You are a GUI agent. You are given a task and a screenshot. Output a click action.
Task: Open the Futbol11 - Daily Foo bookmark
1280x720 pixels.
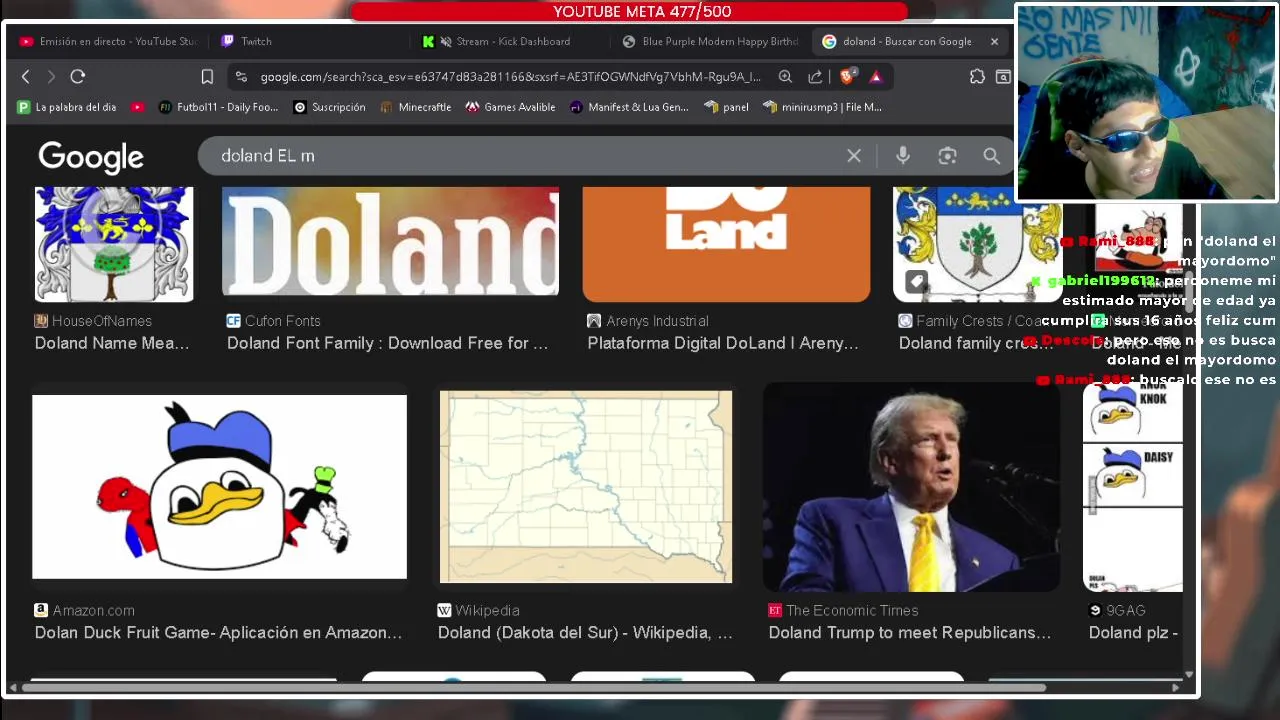[219, 107]
